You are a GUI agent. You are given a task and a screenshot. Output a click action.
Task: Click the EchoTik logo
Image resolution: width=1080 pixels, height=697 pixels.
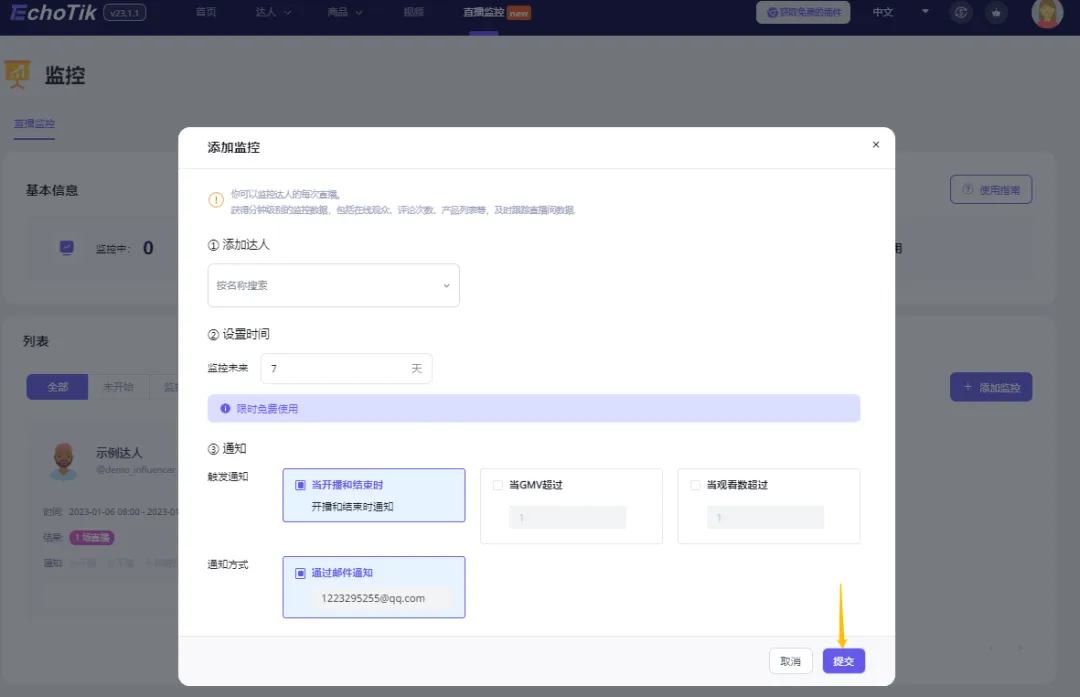point(52,12)
